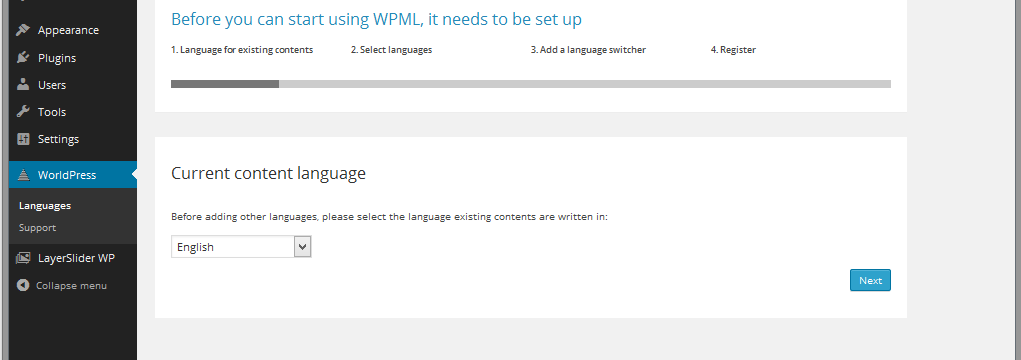Click the Plugins plug icon
This screenshot has width=1021, height=360.
coord(23,58)
